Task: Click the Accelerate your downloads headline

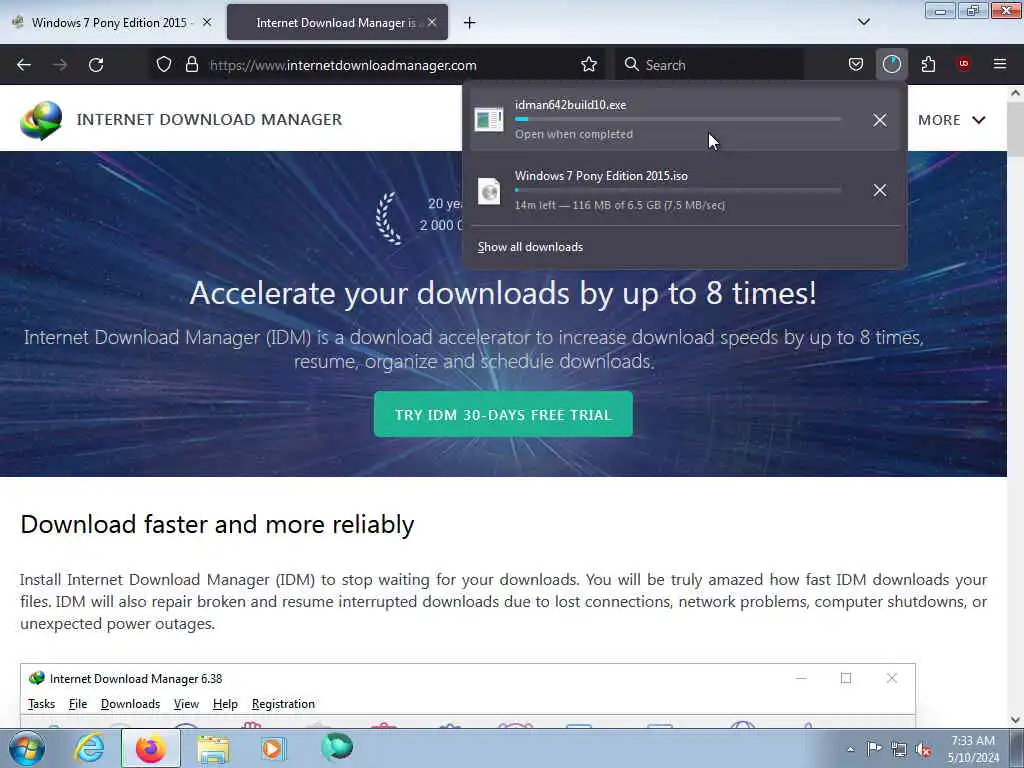Action: point(503,293)
